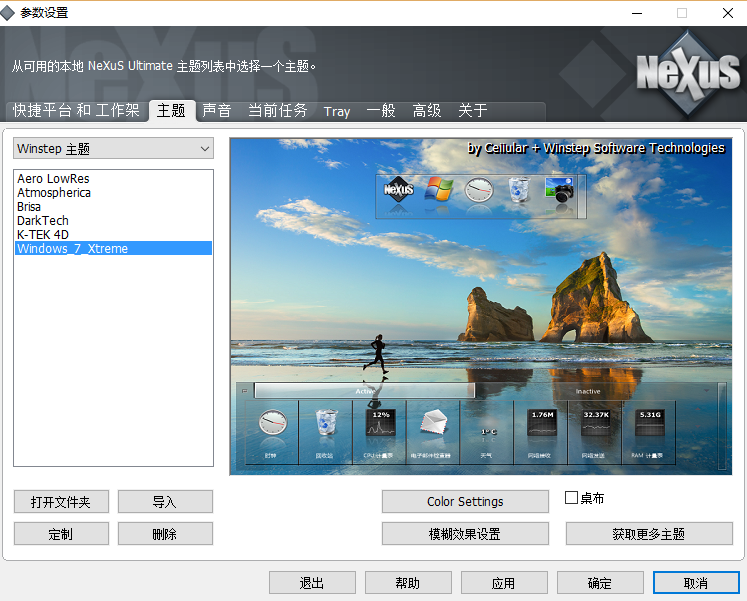
Task: Click the 退出 button
Action: tap(312, 583)
